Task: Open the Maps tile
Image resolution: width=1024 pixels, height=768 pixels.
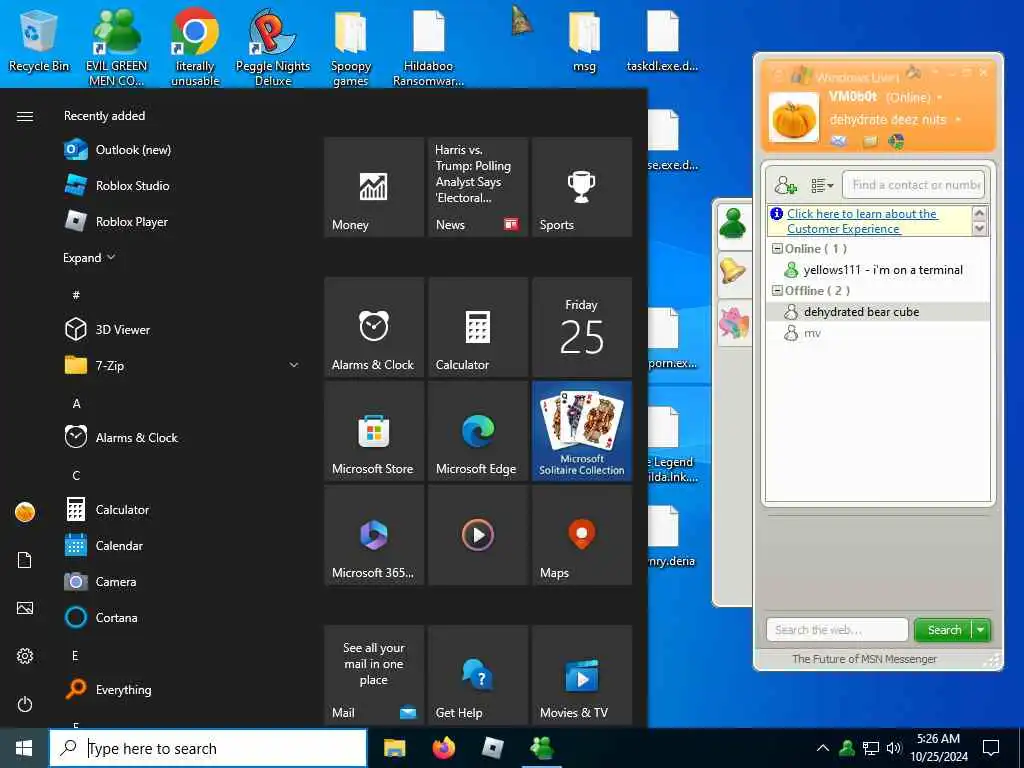Action: tap(582, 535)
